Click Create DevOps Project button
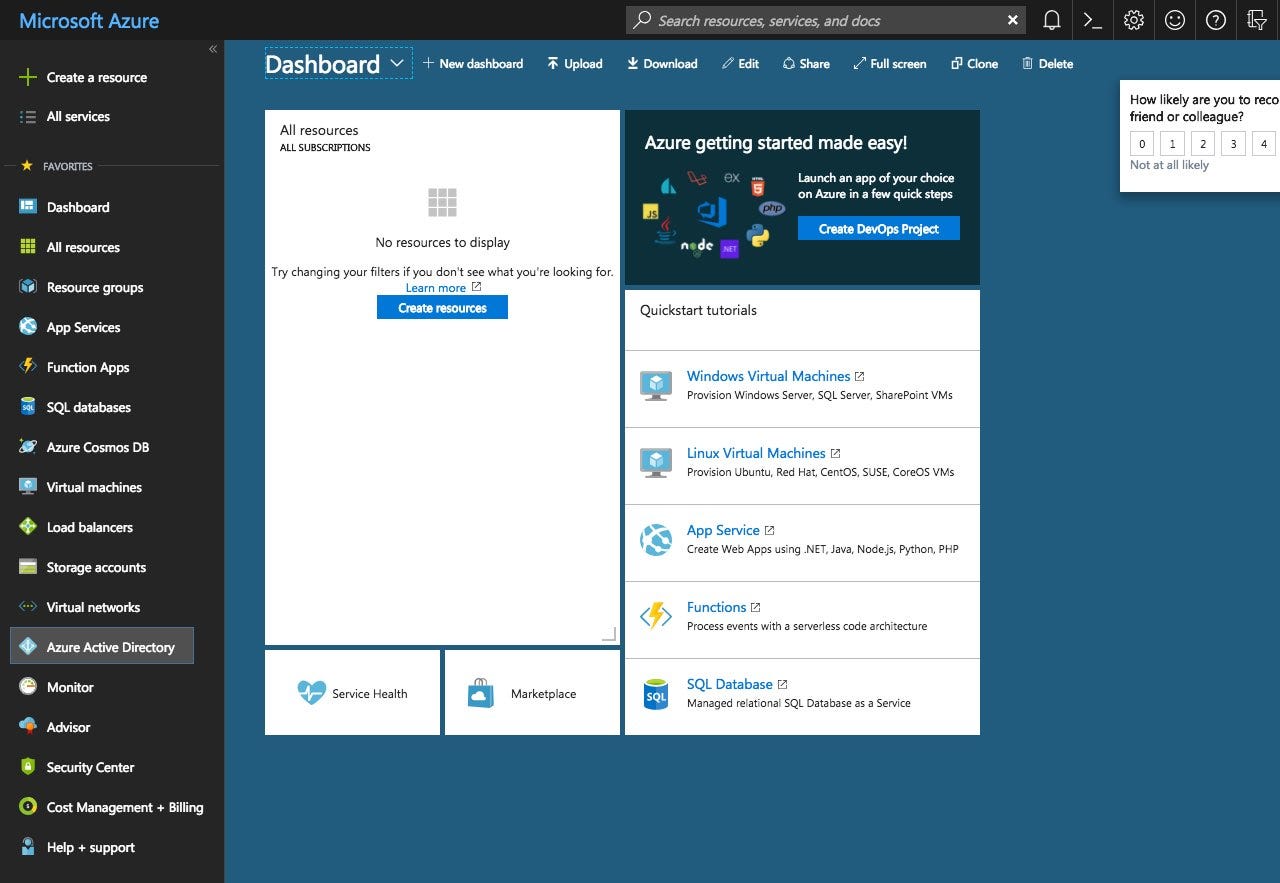 [879, 229]
